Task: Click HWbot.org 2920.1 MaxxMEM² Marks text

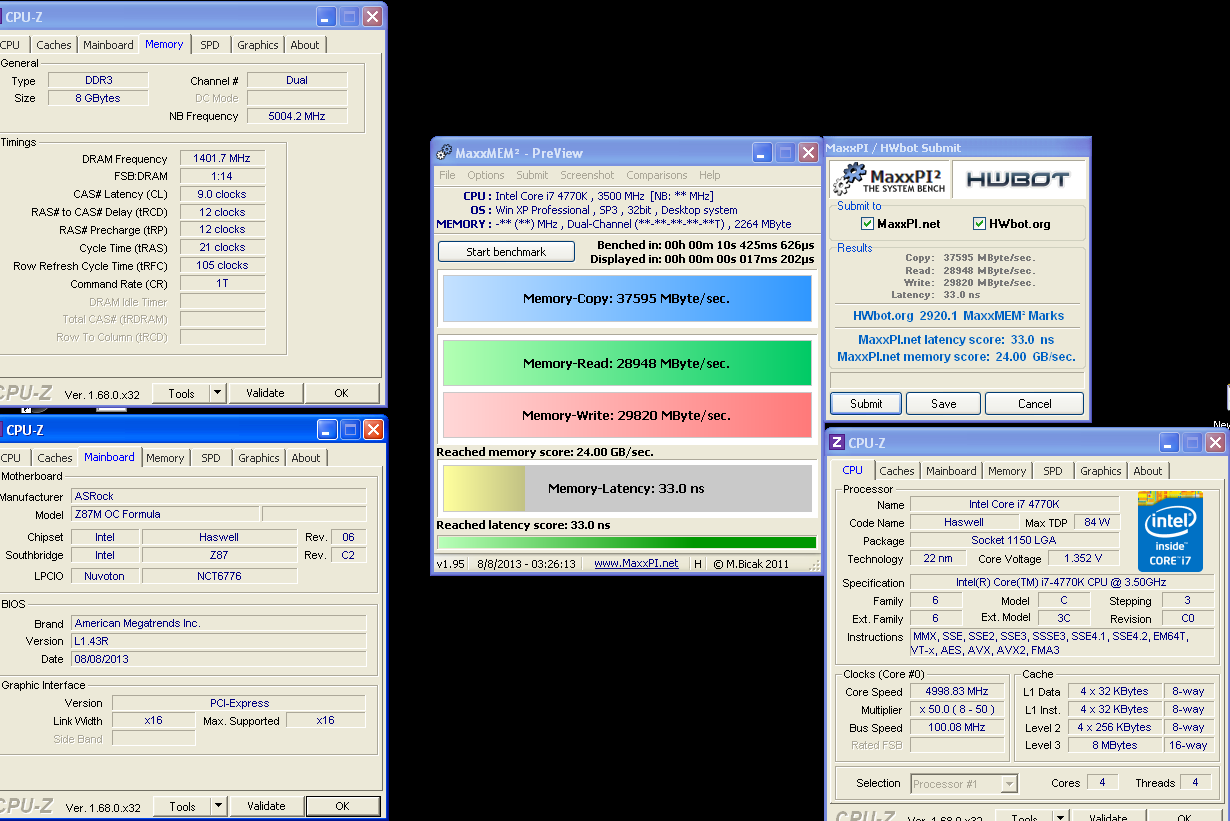Action: point(958,315)
